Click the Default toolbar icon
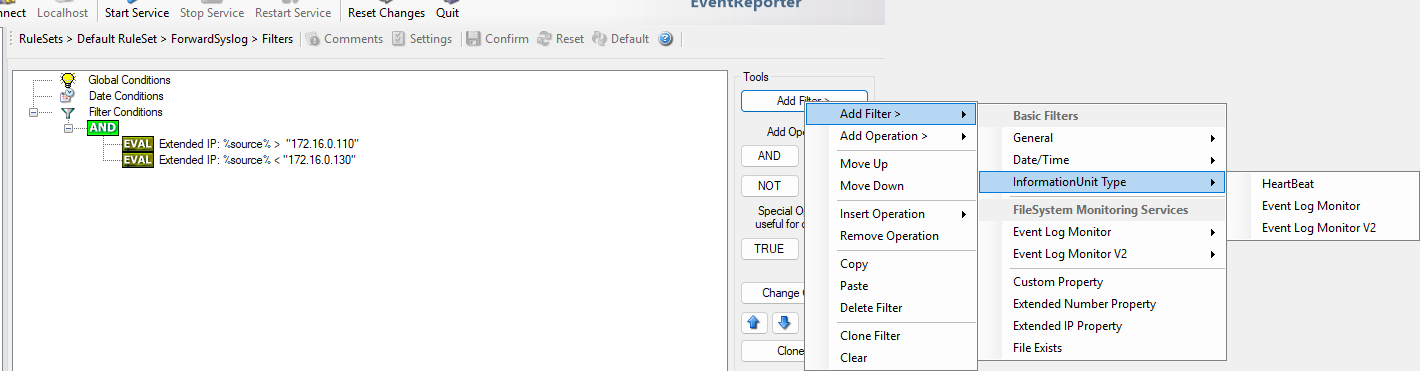The height and width of the screenshot is (371, 1420). pyautogui.click(x=599, y=39)
